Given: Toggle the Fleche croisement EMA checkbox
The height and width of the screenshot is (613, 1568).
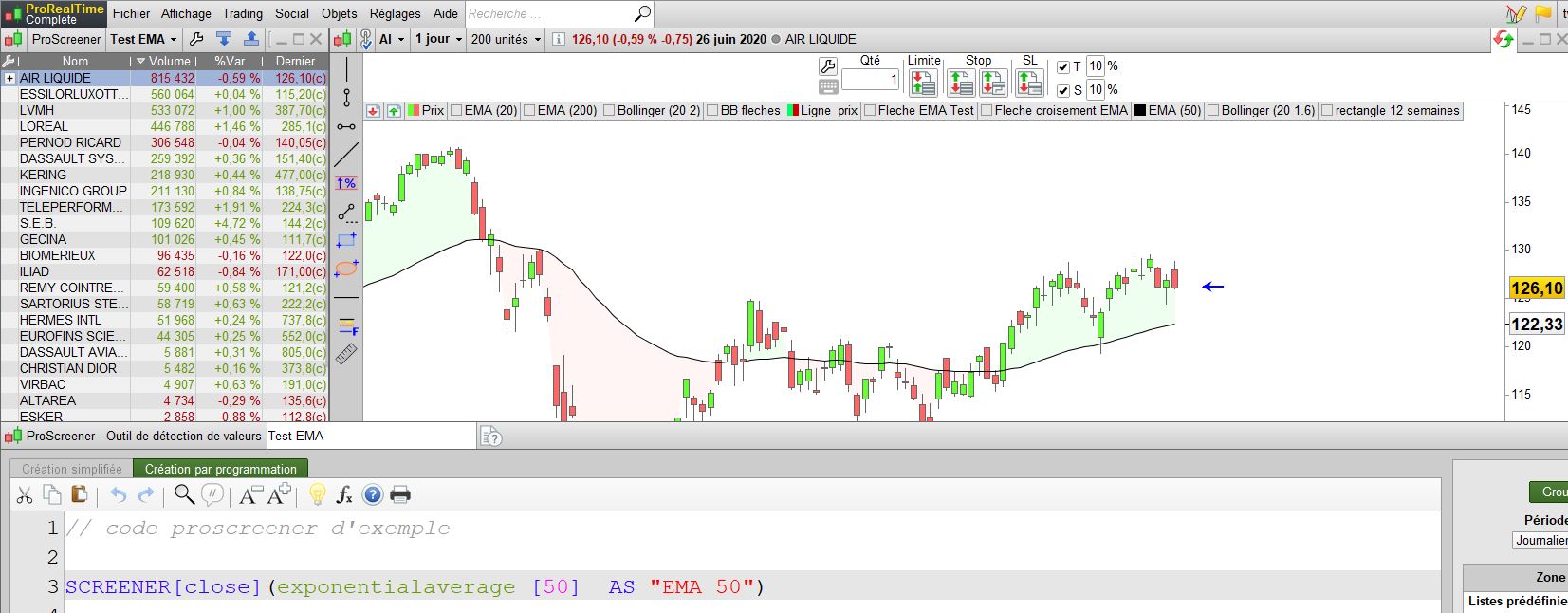Looking at the screenshot, I should click(987, 110).
